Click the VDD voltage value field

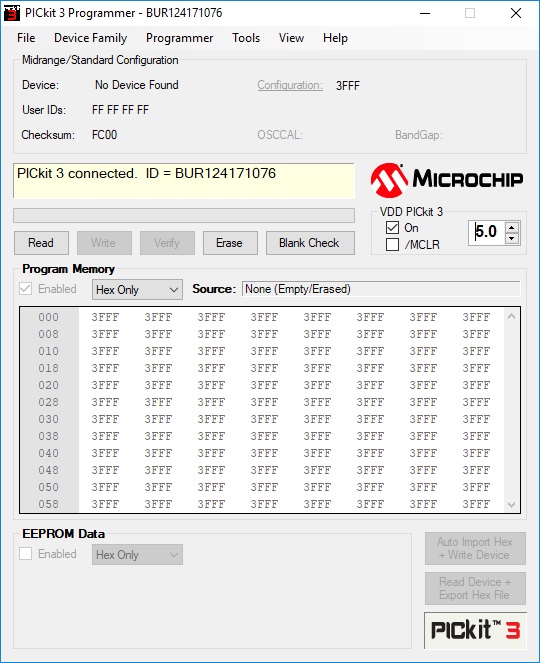(x=487, y=232)
